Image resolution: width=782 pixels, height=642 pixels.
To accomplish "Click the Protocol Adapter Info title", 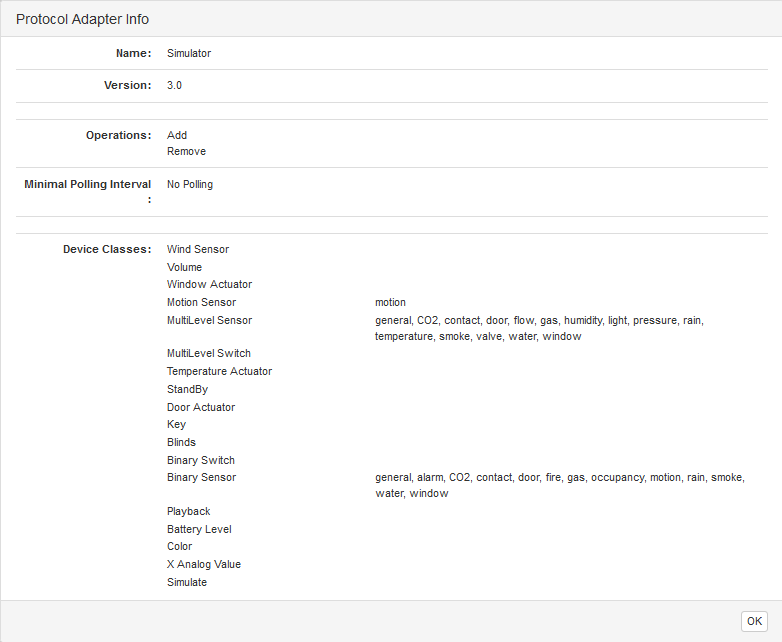I will (82, 19).
